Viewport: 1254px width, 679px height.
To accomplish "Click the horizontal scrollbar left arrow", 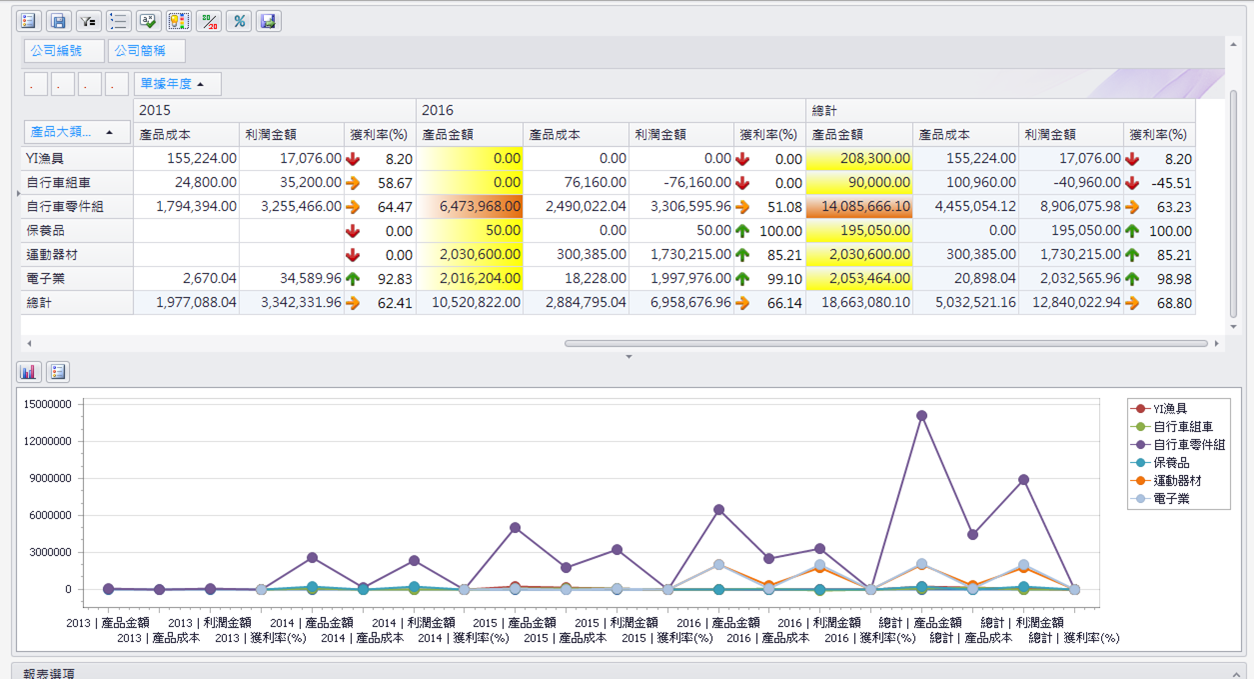I will coord(28,343).
